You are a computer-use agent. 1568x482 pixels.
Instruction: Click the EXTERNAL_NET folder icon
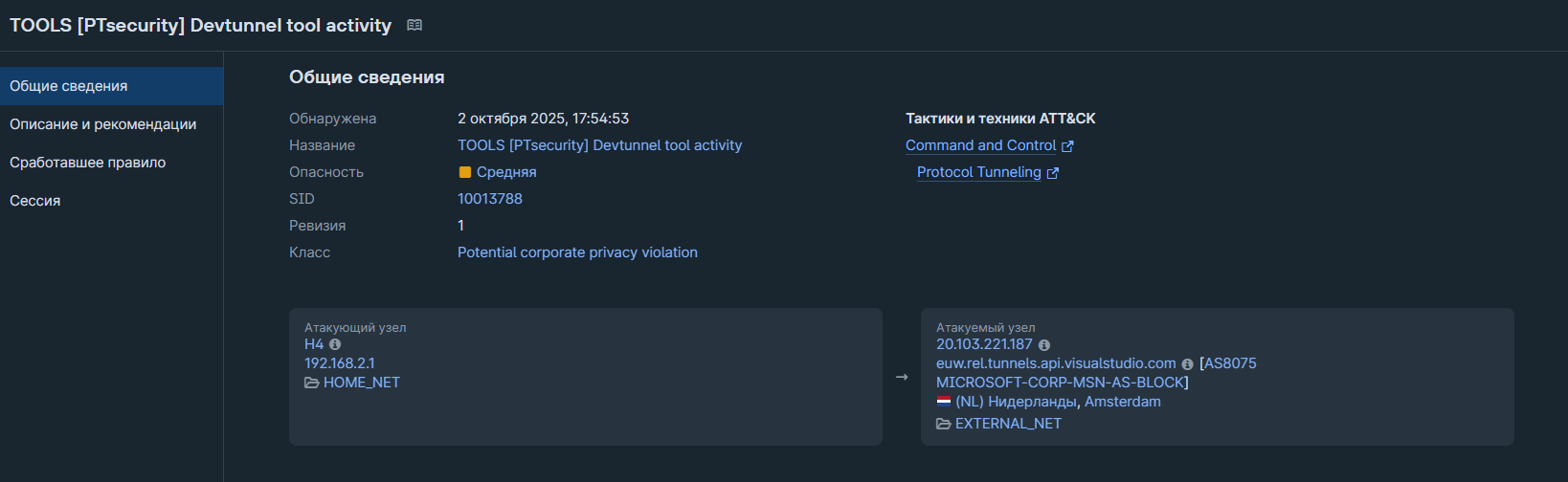[x=943, y=424]
